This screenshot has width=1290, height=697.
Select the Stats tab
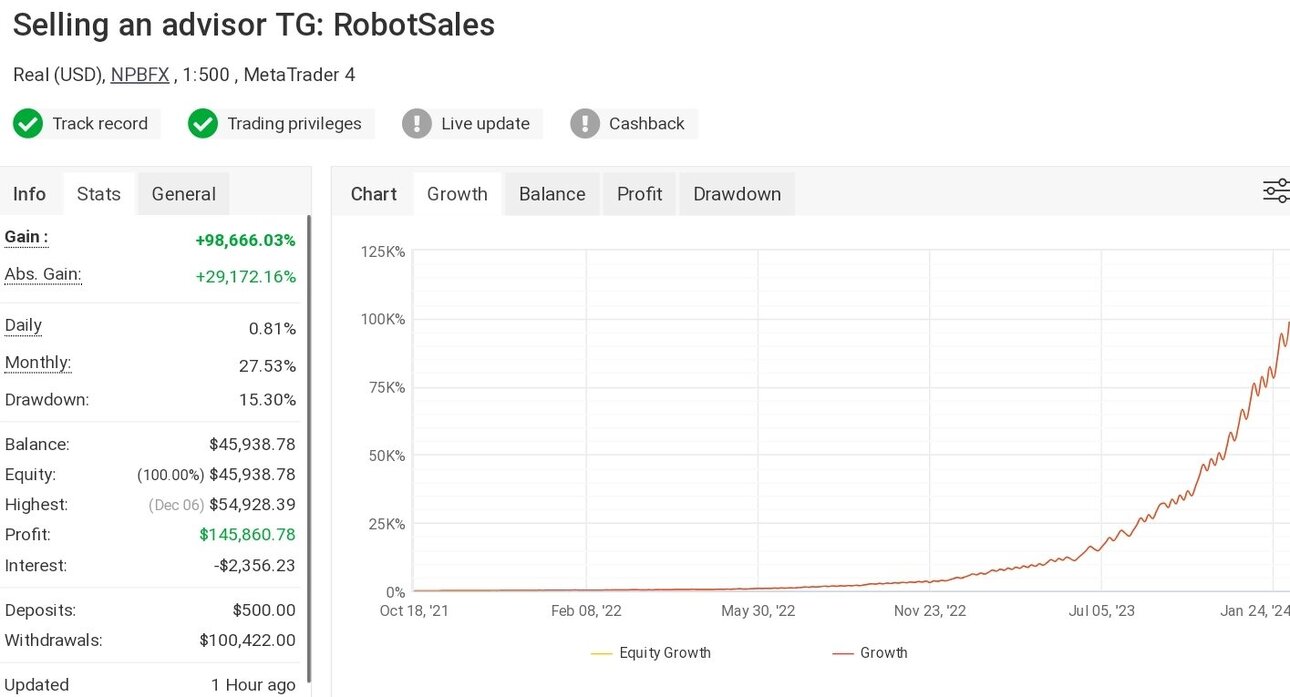click(x=99, y=194)
